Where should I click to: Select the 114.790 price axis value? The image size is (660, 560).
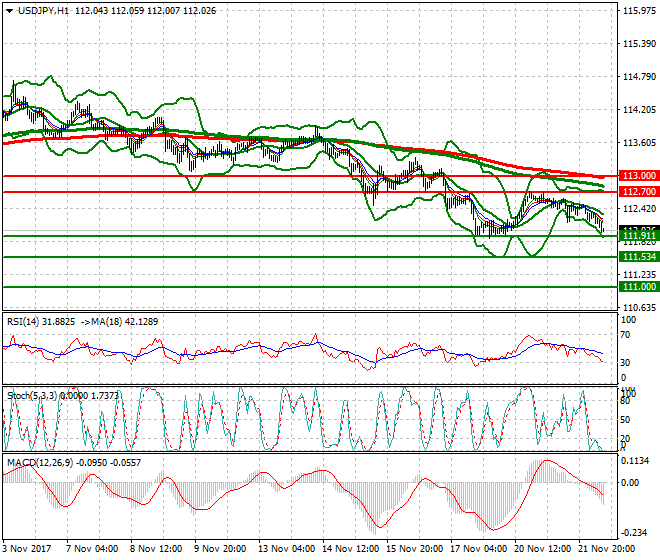[x=639, y=77]
